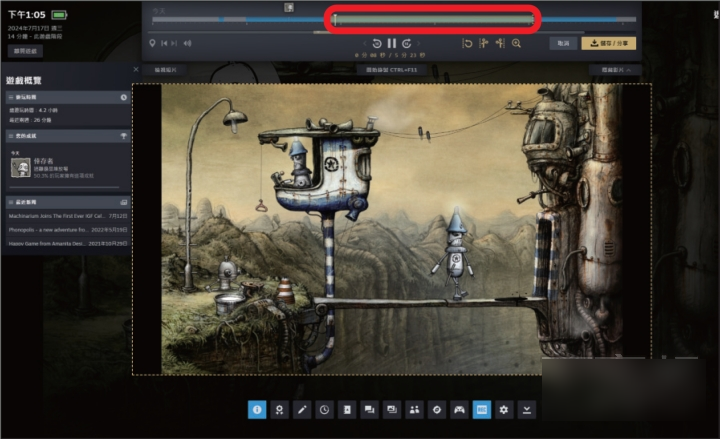Viewport: 720px width, 439px height.
Task: Open news 'Machinarium Joins The First Ever IGF...'
Action: (x=68, y=216)
